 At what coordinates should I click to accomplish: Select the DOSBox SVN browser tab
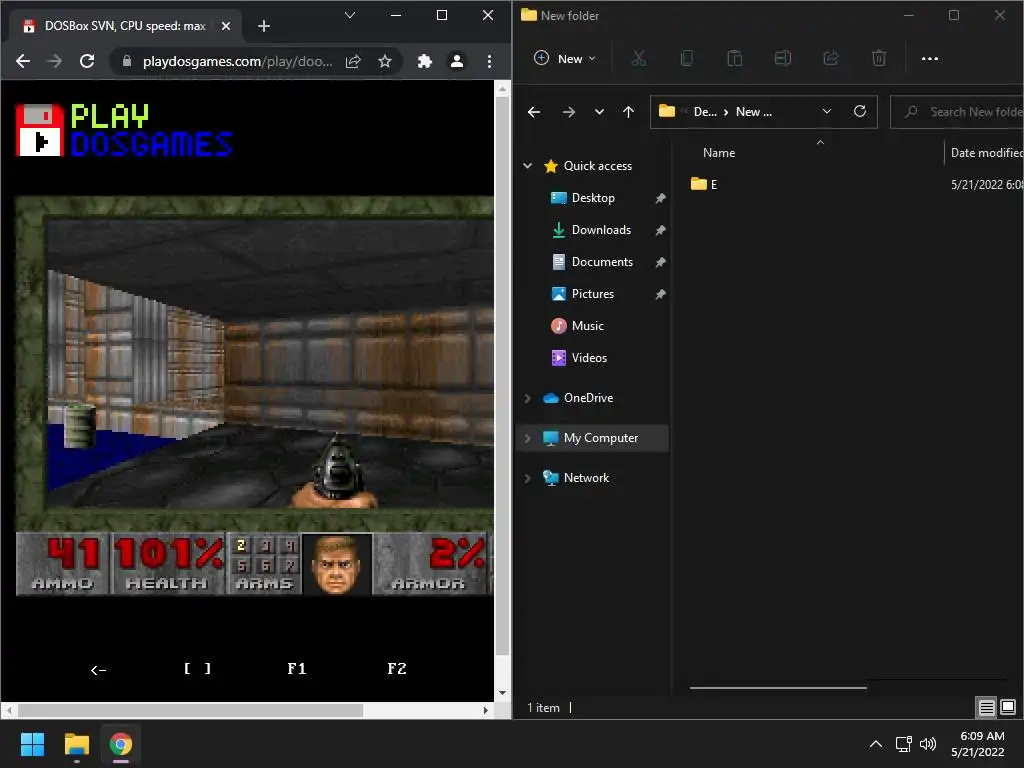tap(125, 26)
